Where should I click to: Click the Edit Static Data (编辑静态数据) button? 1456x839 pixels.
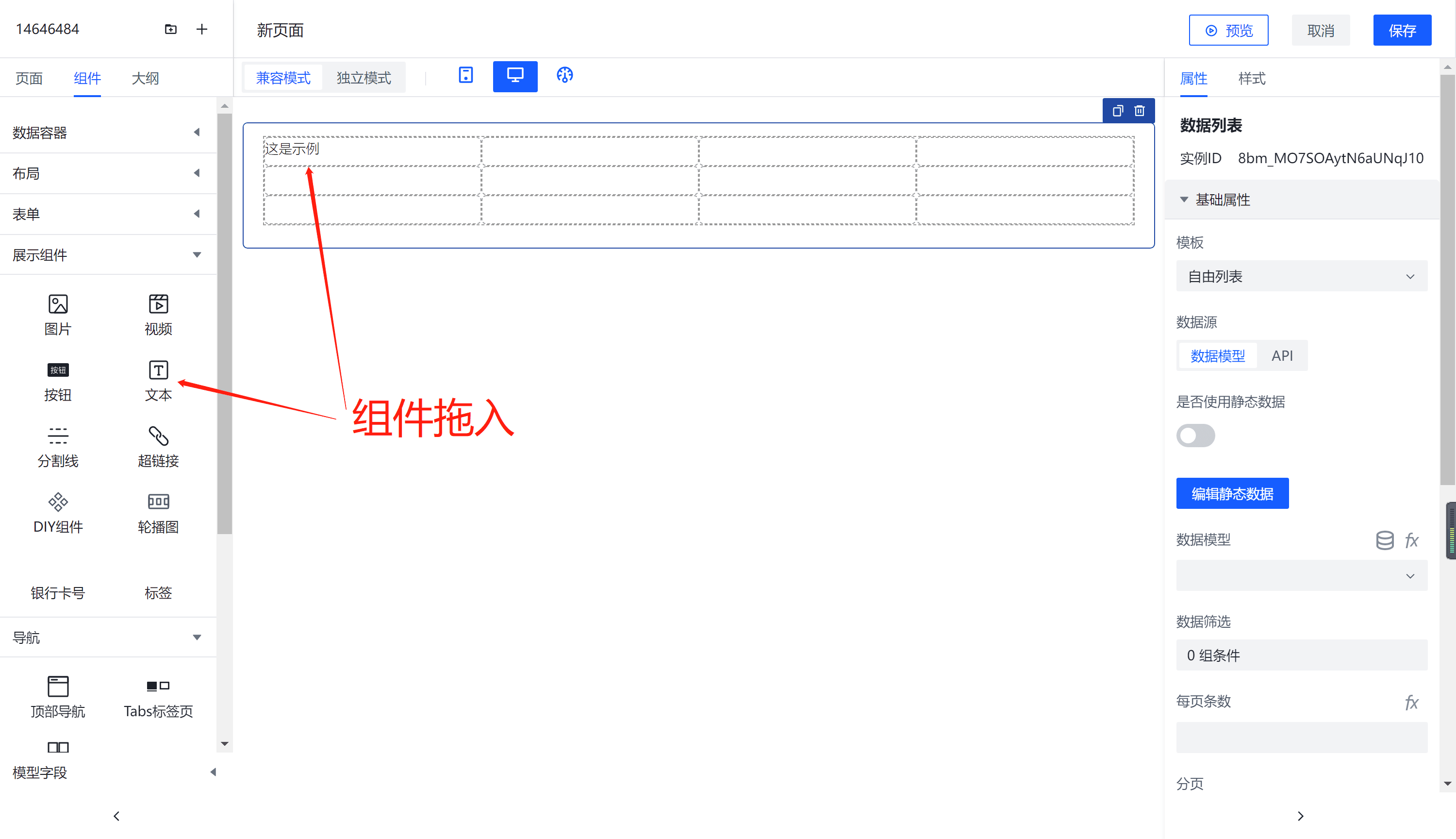point(1232,494)
